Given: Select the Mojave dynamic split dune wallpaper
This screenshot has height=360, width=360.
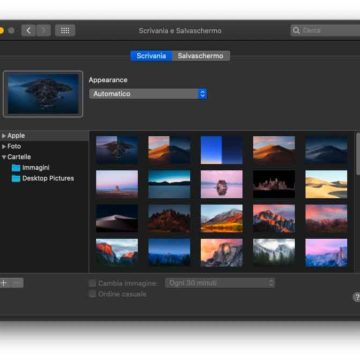Looking at the screenshot, I should point(169,150).
